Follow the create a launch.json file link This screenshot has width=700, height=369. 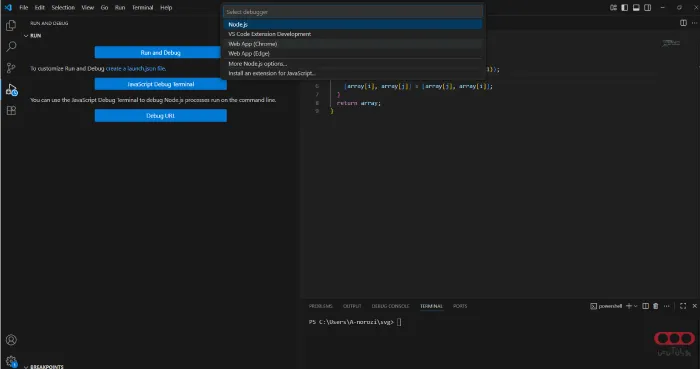click(136, 69)
